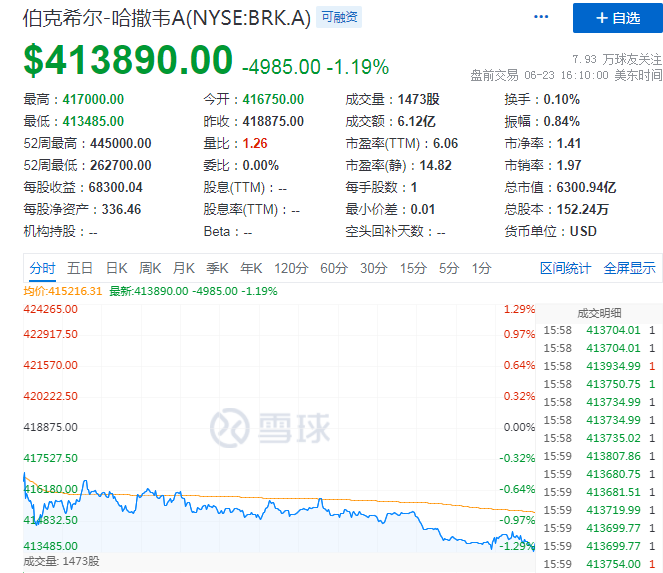Click the 总股本 value 152.24万
The height and width of the screenshot is (573, 663).
(x=583, y=209)
